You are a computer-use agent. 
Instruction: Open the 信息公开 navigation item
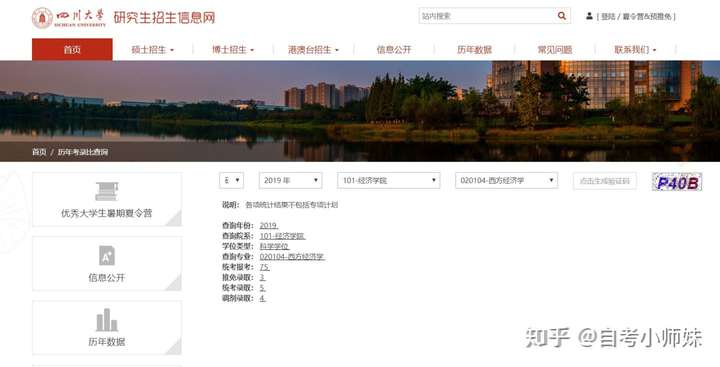pos(394,50)
